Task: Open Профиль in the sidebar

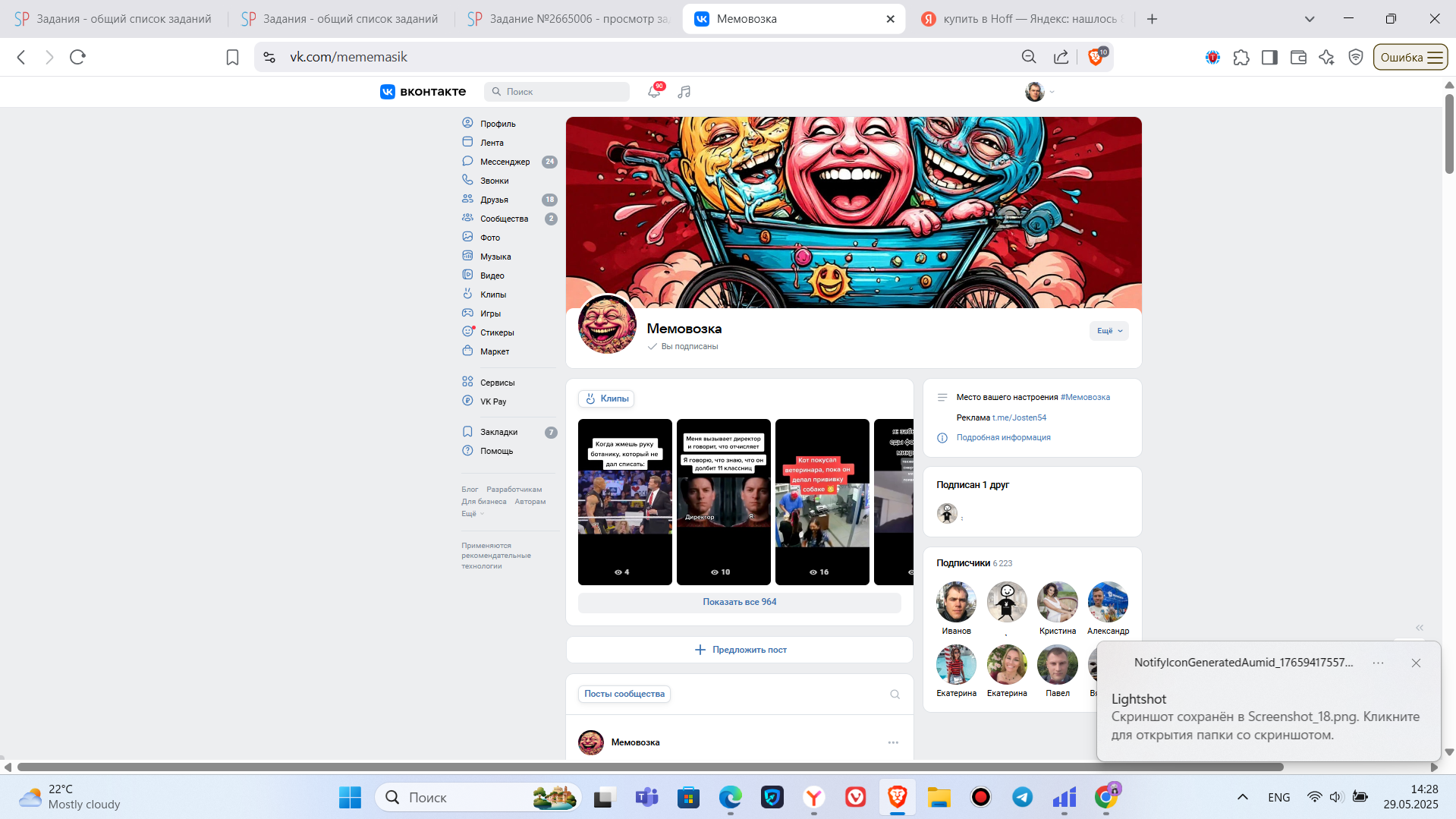Action: [498, 124]
